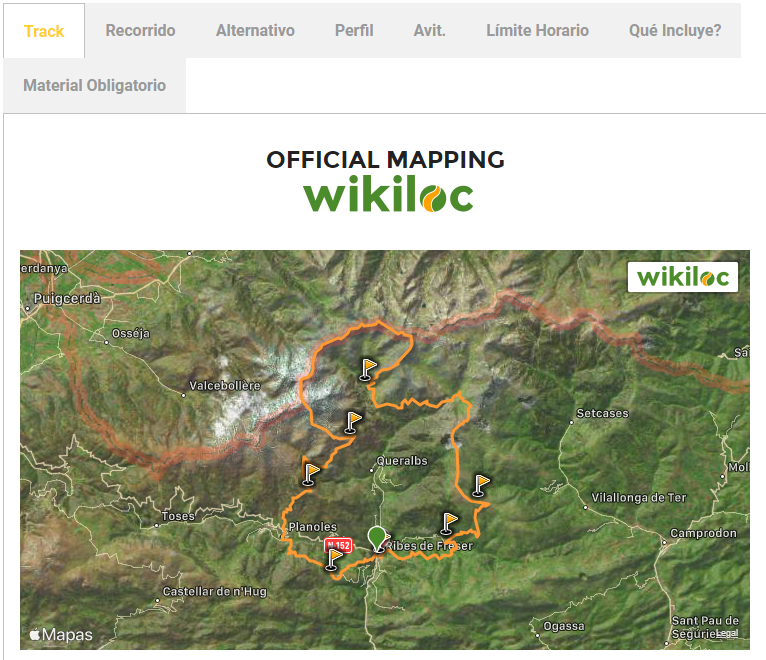Click the Apple Mapas logo

(61, 635)
